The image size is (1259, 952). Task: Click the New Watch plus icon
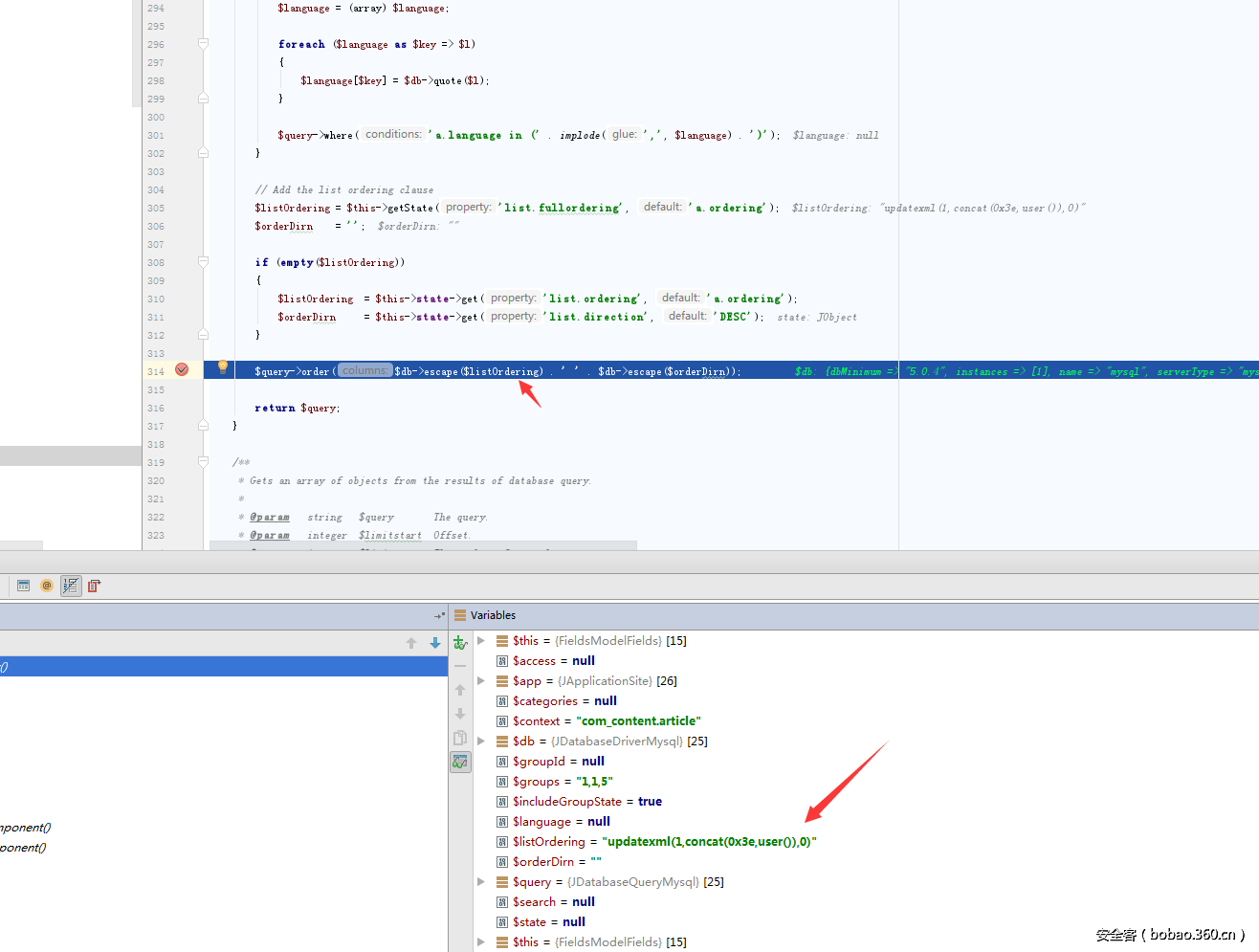460,643
